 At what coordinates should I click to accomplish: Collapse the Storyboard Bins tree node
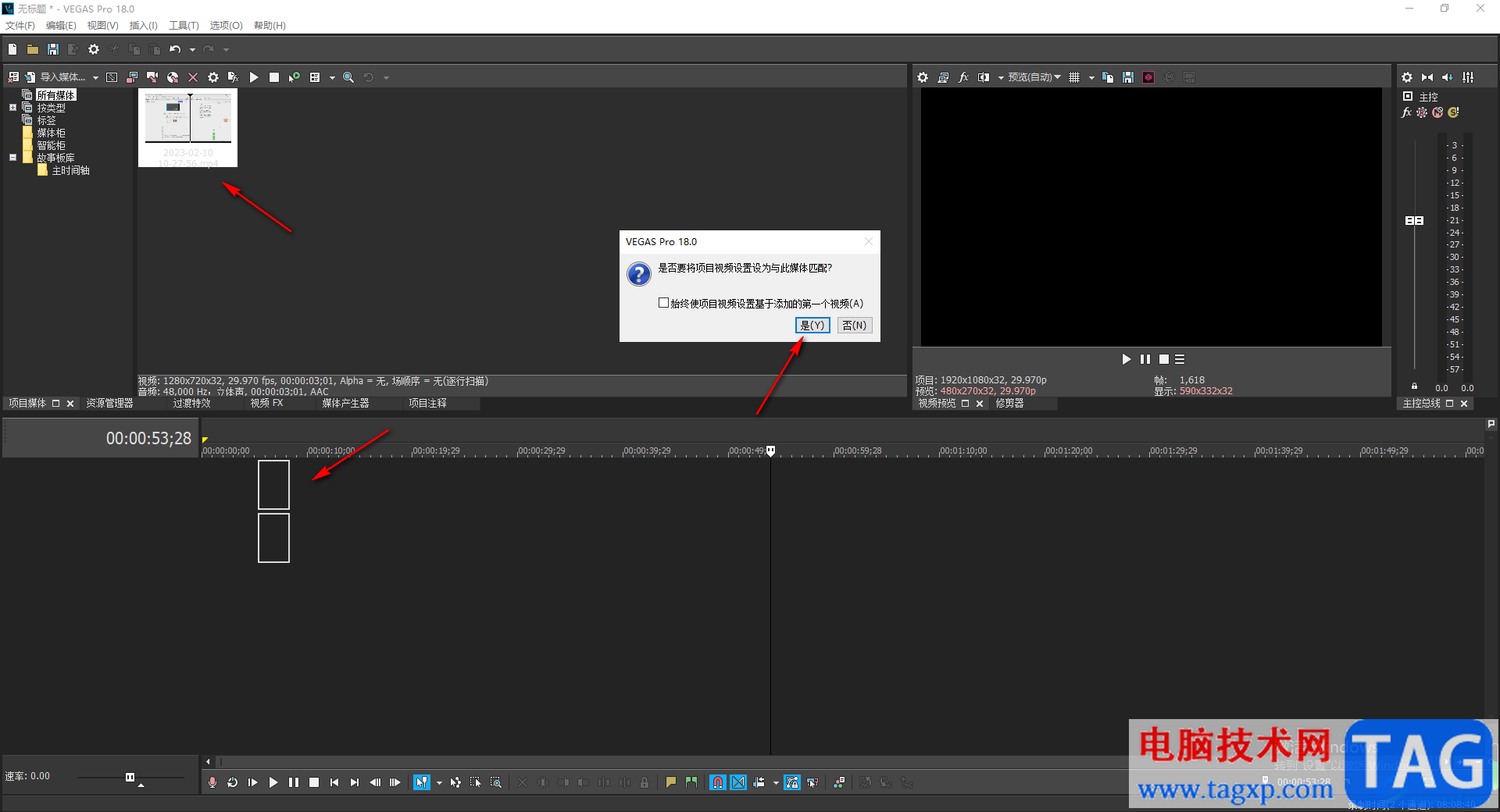pyautogui.click(x=12, y=158)
